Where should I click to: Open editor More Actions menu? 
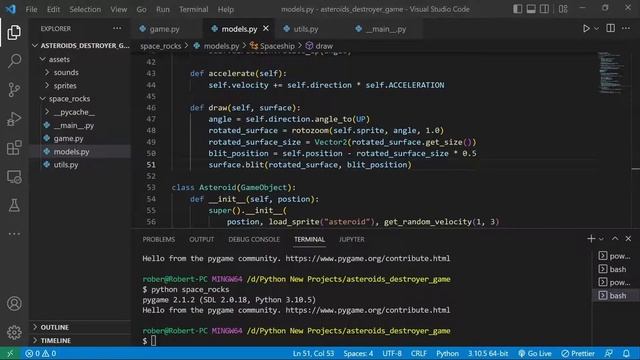click(626, 28)
